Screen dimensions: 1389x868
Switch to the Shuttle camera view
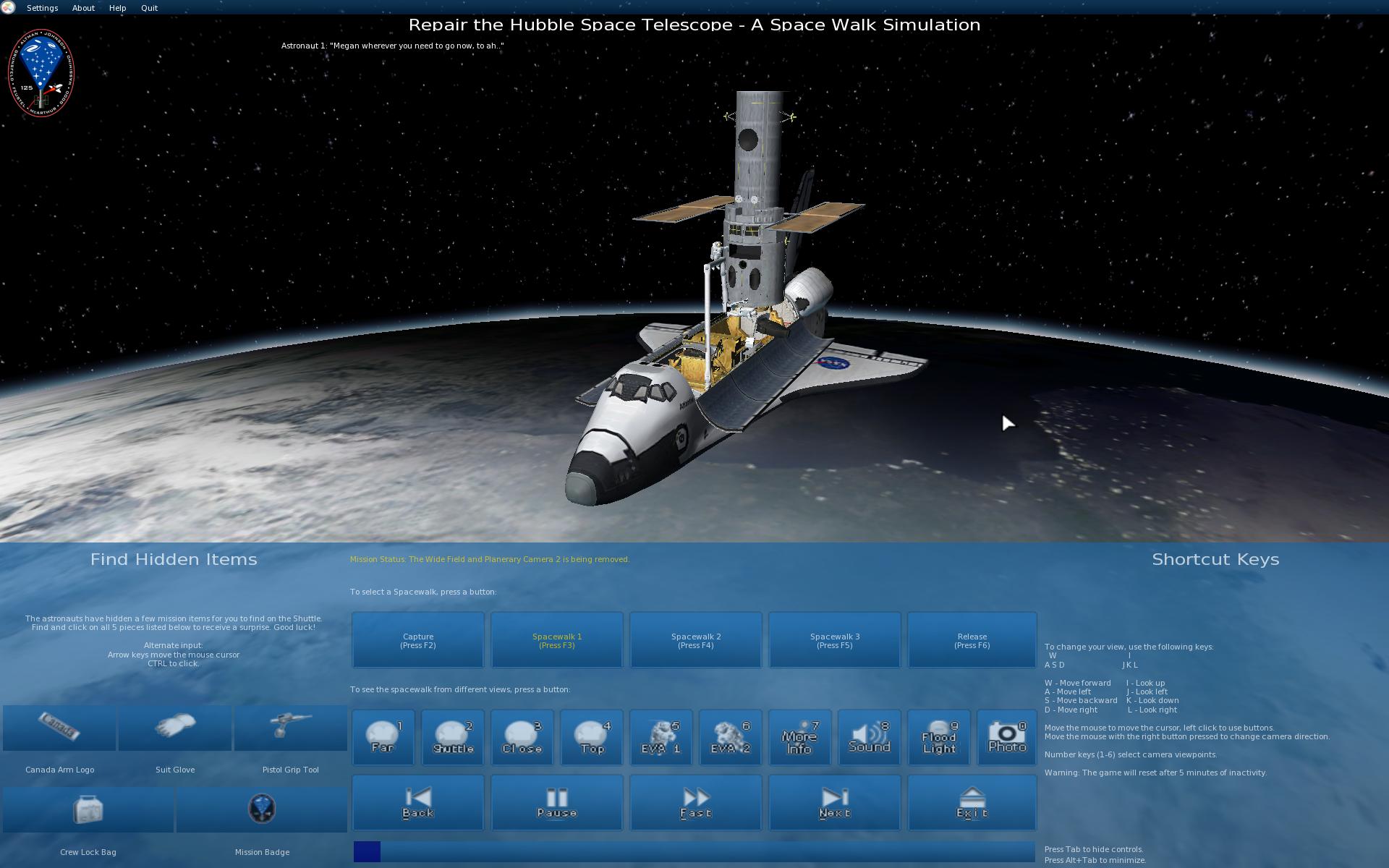(453, 737)
